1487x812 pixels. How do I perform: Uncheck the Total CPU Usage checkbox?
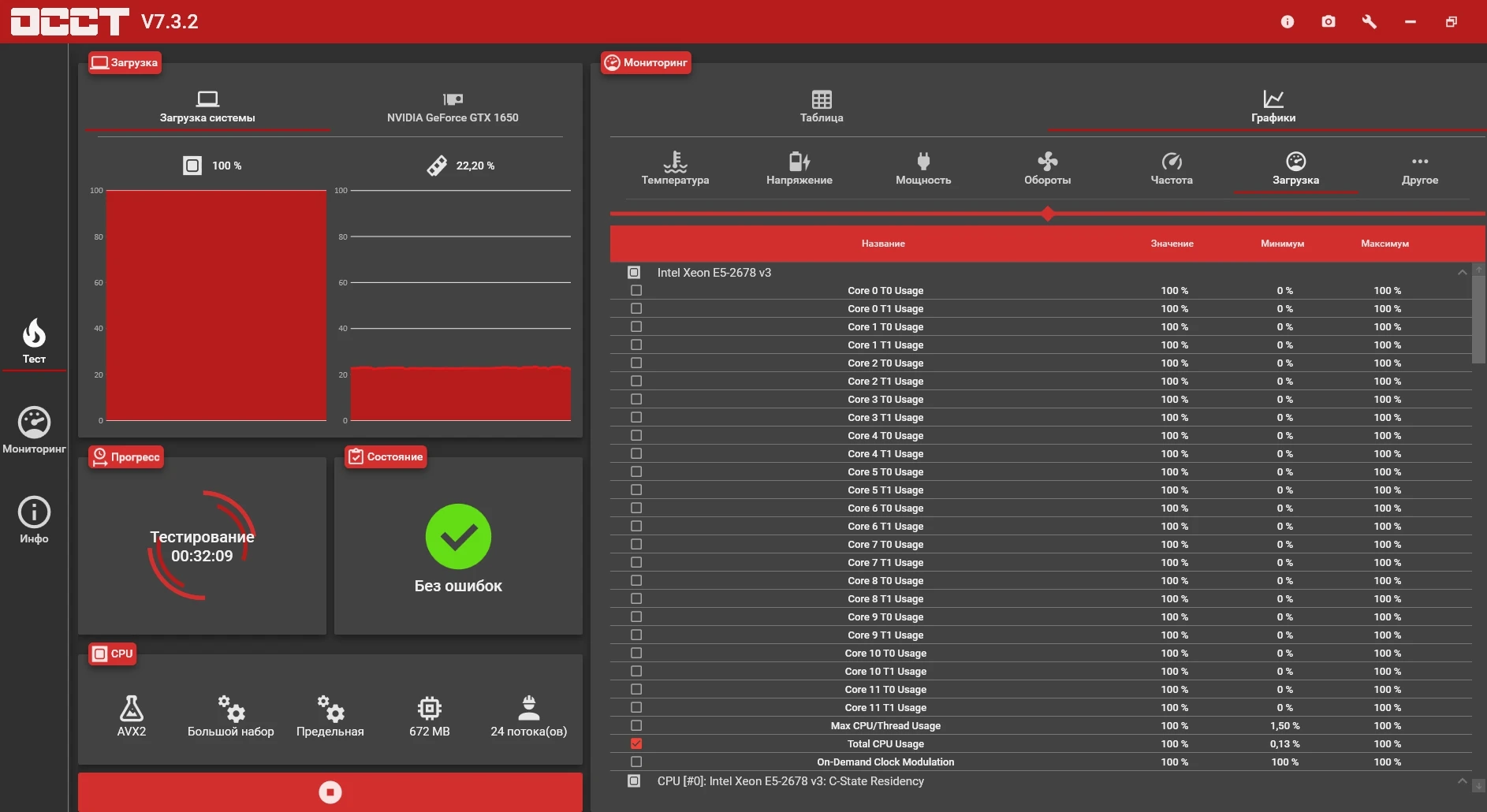(636, 743)
